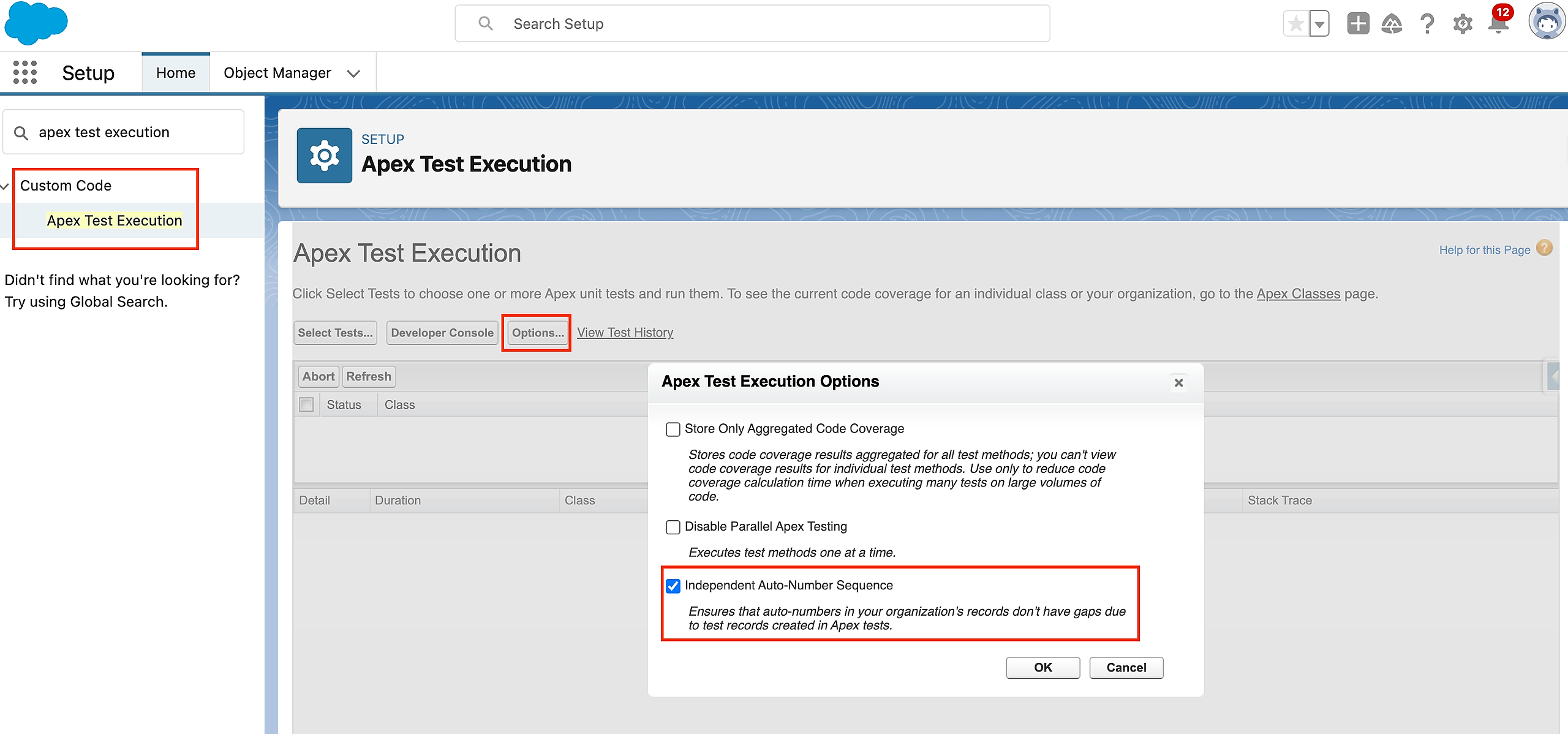Open the App Launcher dots icon
Image resolution: width=1568 pixels, height=734 pixels.
click(x=25, y=72)
